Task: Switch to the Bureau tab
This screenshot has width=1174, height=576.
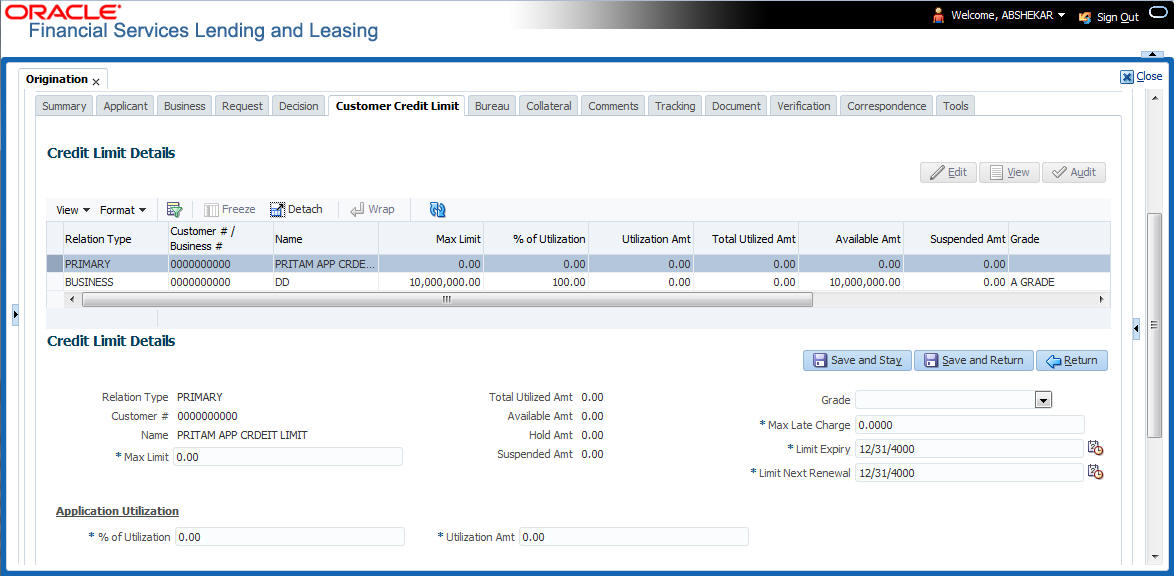Action: (491, 105)
